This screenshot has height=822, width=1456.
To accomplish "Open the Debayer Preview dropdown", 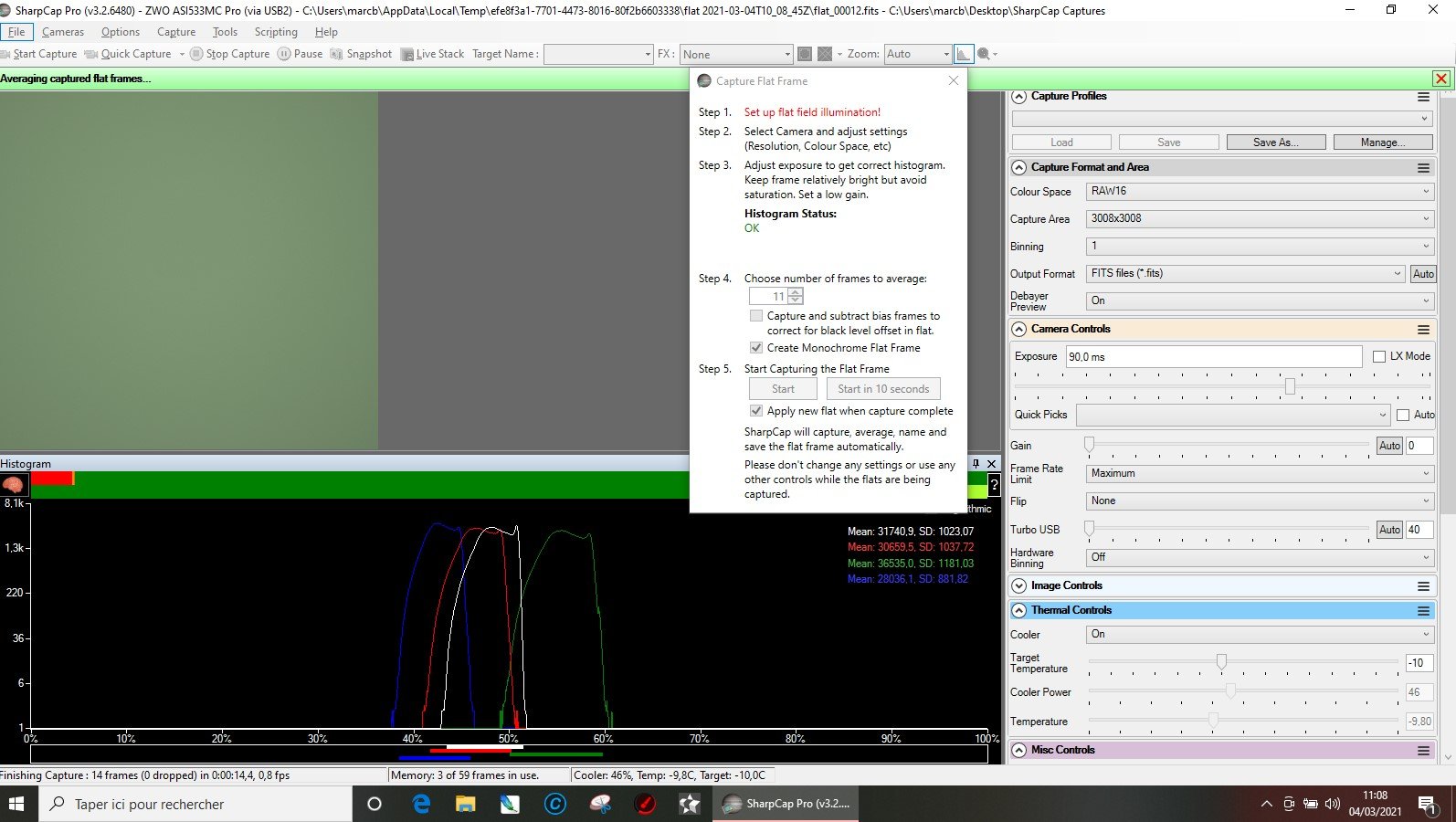I will (x=1260, y=301).
